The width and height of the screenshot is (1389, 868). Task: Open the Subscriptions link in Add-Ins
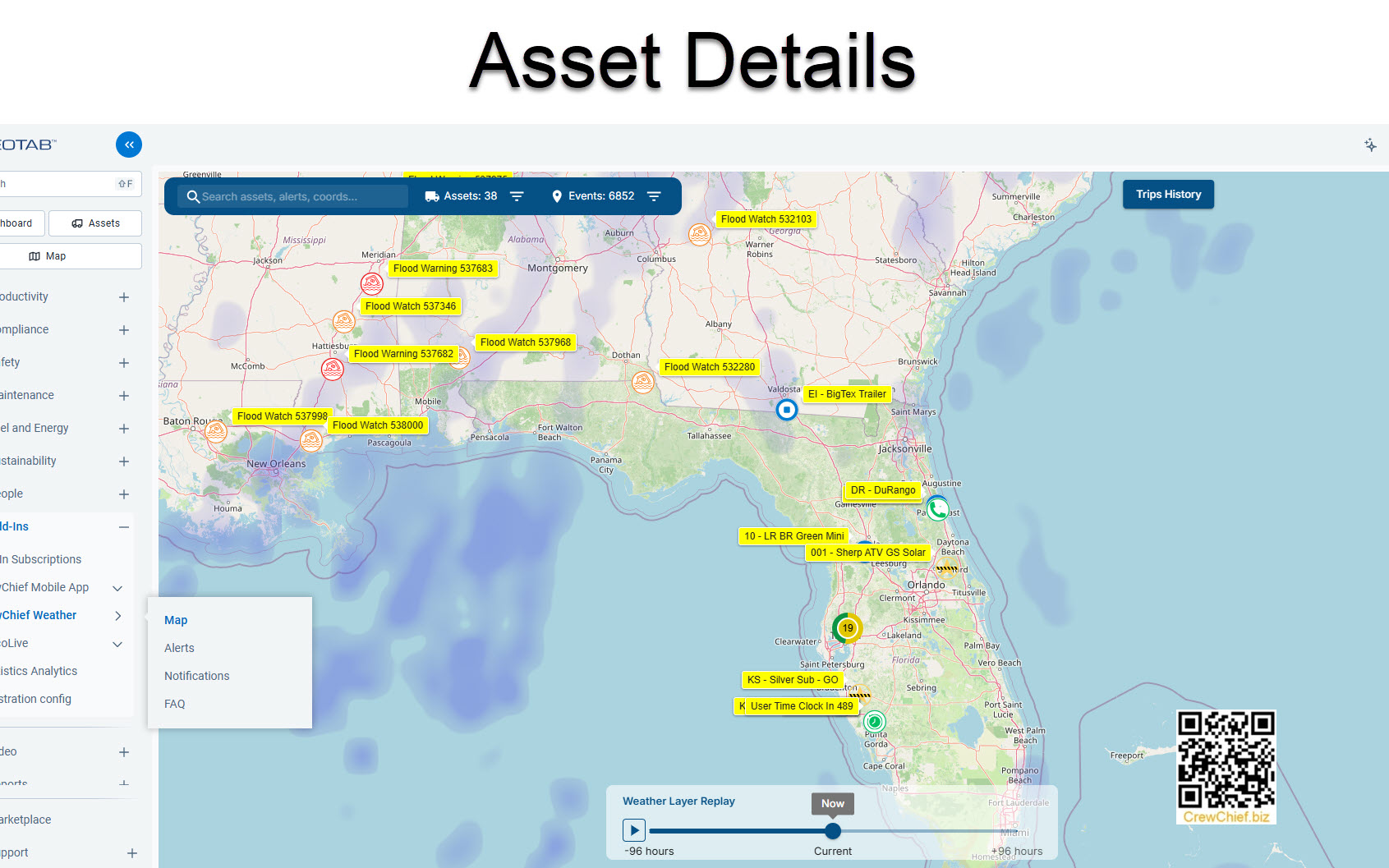click(x=41, y=559)
